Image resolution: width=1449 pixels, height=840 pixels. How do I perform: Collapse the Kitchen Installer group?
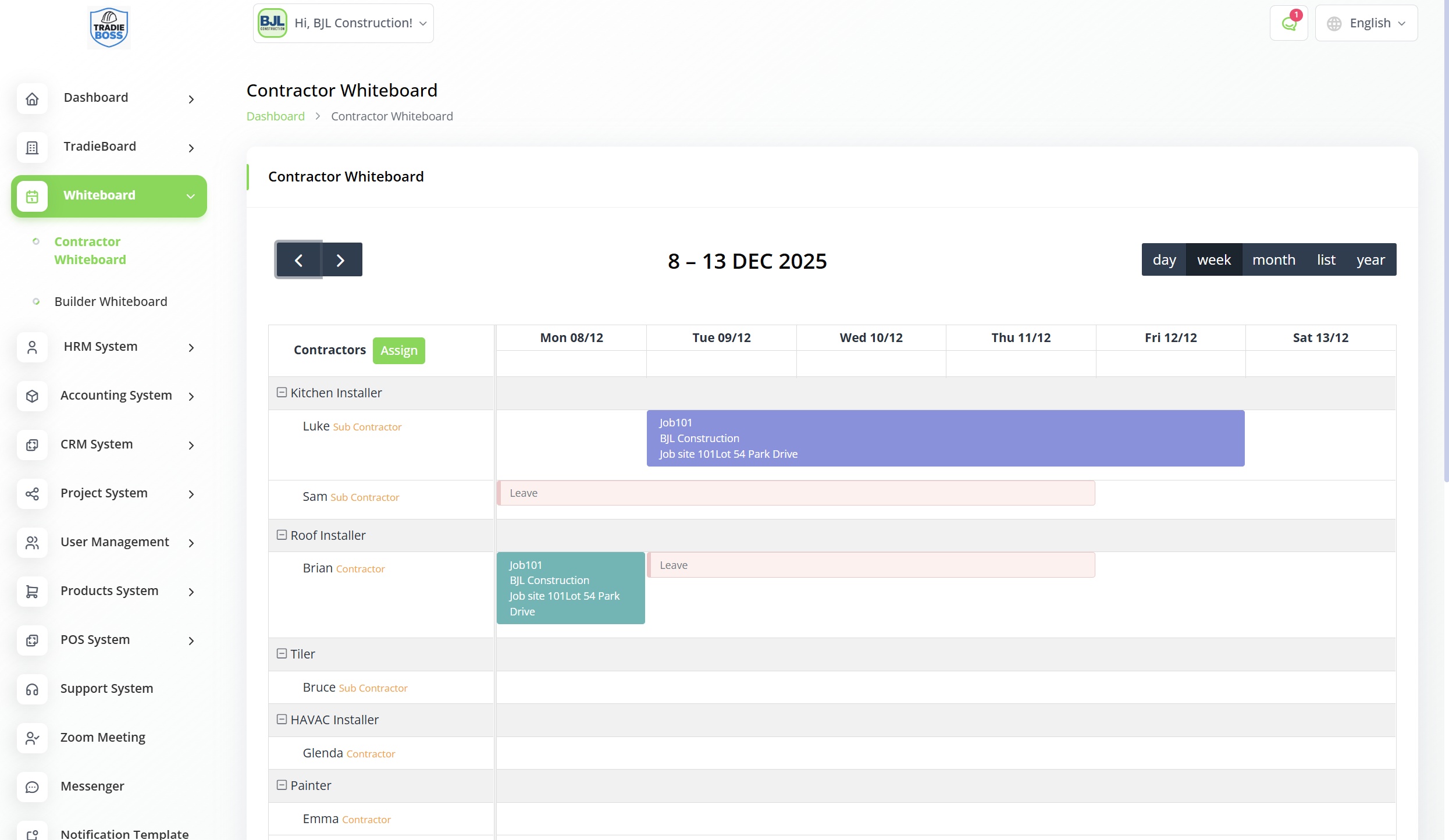click(282, 393)
